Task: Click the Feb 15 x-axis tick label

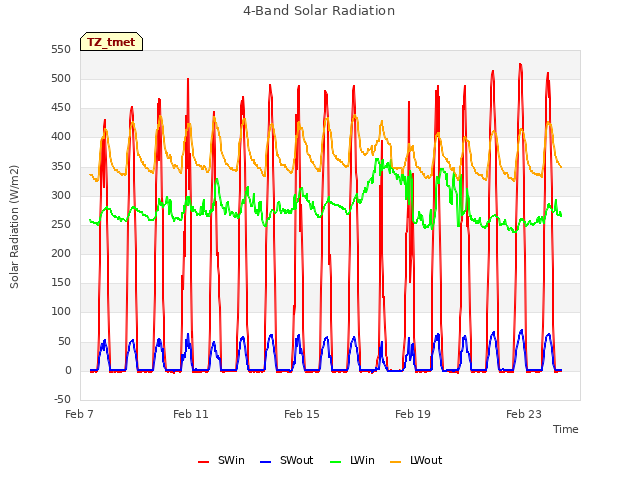Action: point(302,414)
